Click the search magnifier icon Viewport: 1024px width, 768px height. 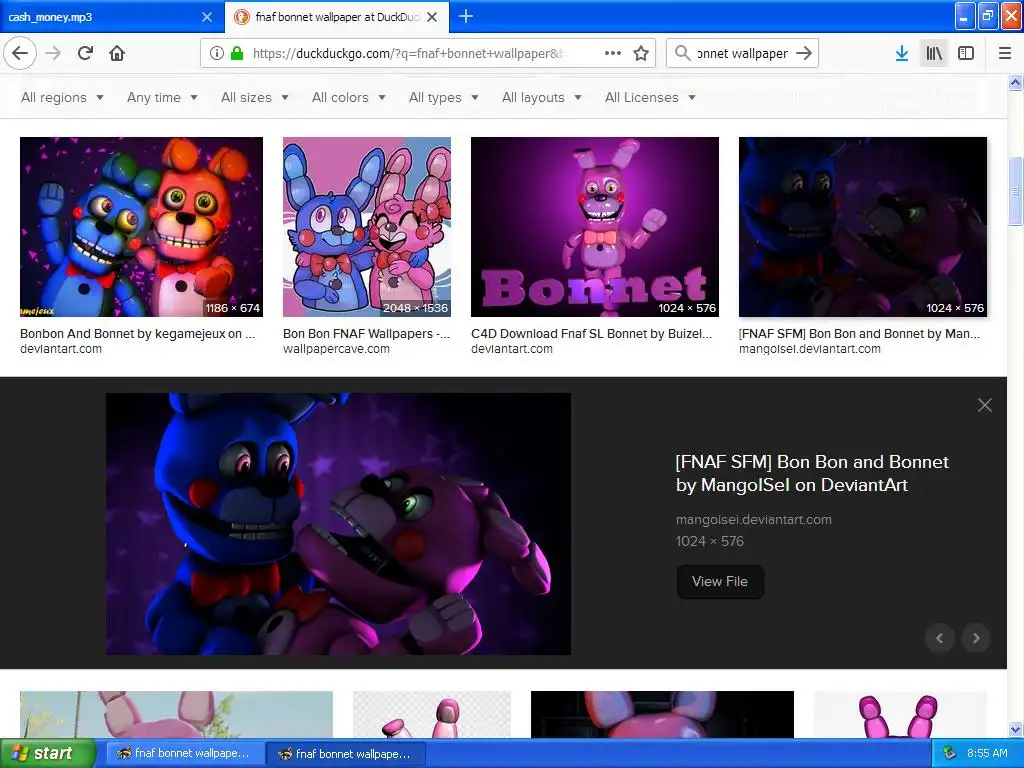(682, 53)
